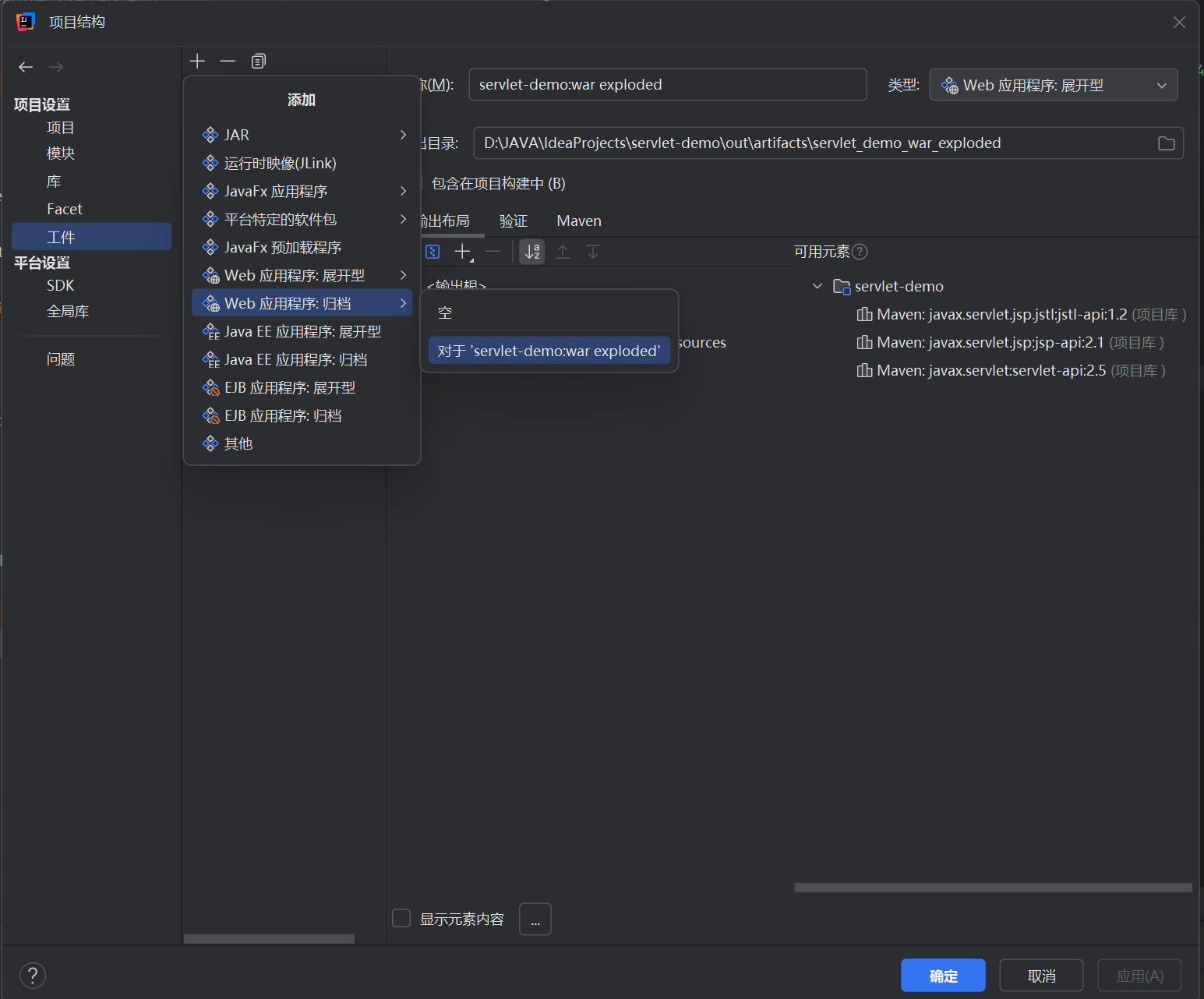Click the library icon for servlet-api:2.5
Screen dimensions: 1204x999
[x=864, y=371]
